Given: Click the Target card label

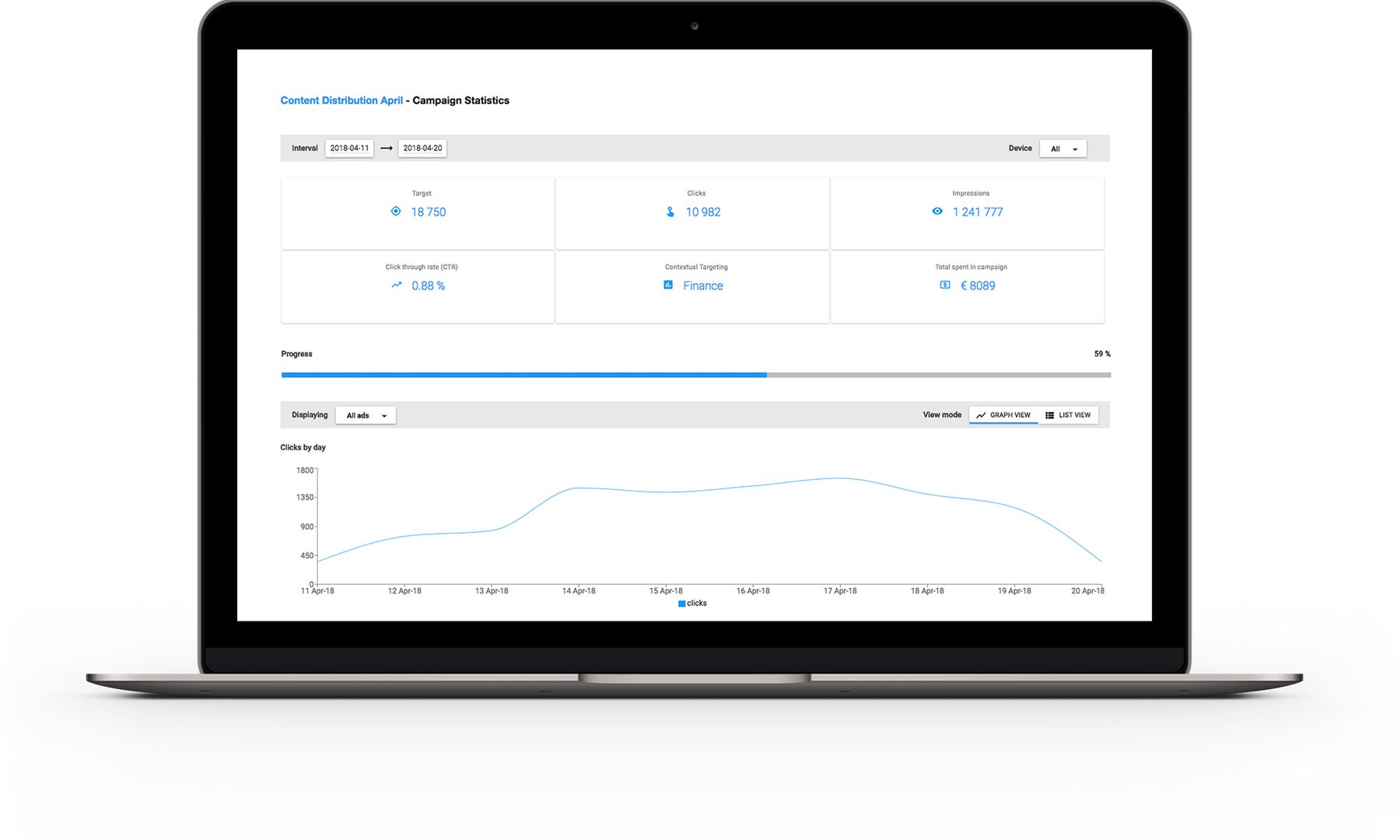Looking at the screenshot, I should tap(422, 193).
